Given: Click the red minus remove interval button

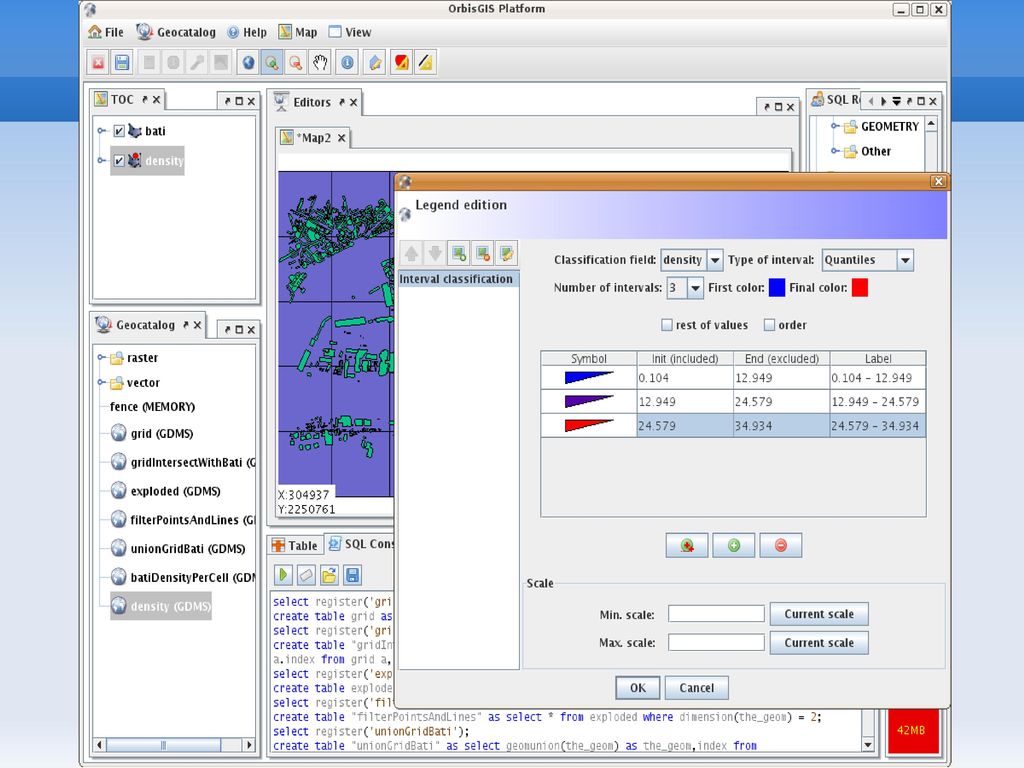Looking at the screenshot, I should 781,545.
